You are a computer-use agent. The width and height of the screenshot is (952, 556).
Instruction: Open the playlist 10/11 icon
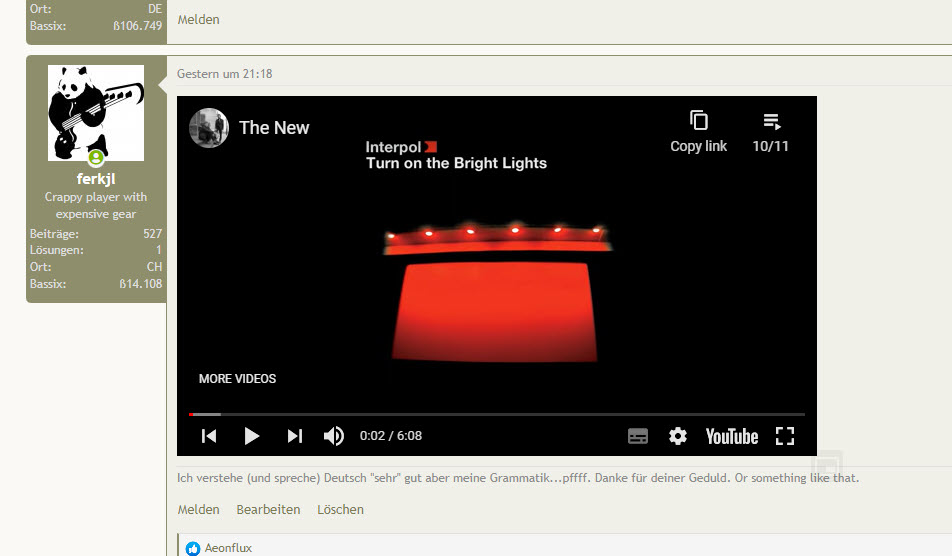[x=771, y=121]
